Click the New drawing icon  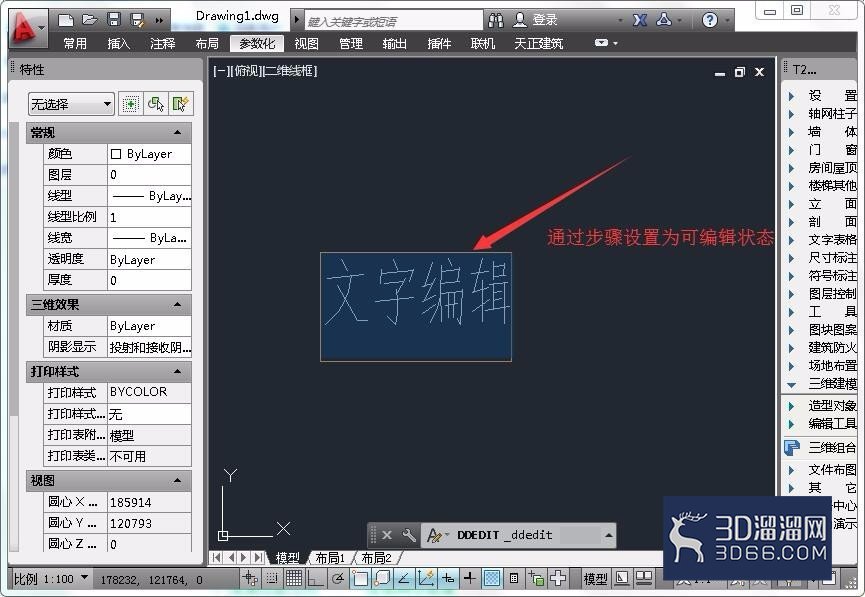click(x=66, y=20)
